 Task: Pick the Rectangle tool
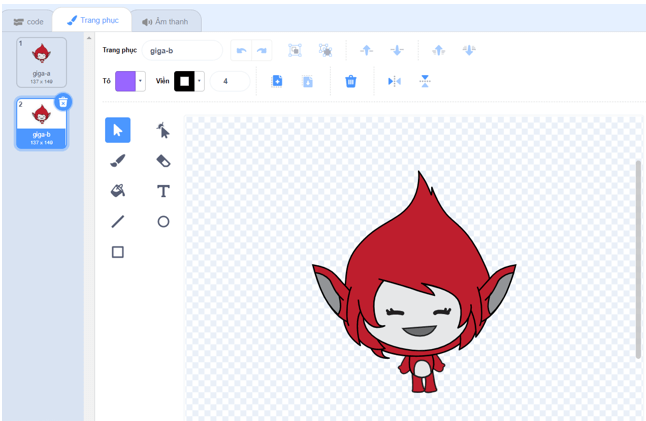pos(117,252)
